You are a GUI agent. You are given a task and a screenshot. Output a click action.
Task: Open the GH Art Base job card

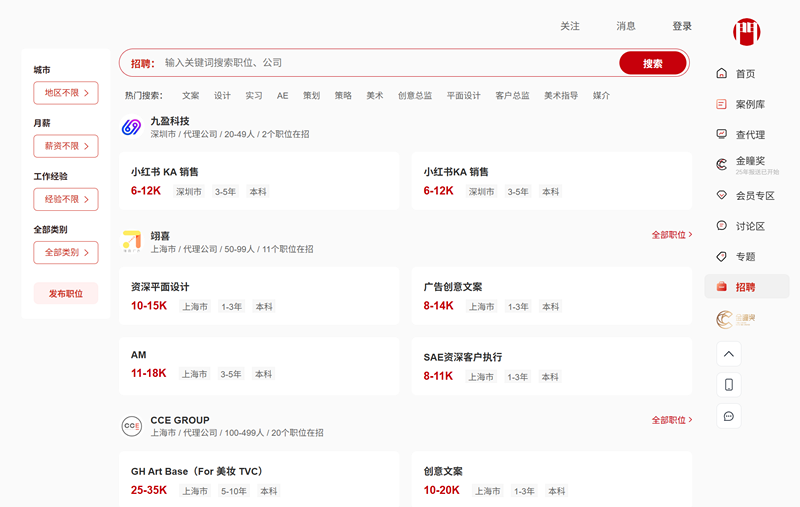pos(259,479)
